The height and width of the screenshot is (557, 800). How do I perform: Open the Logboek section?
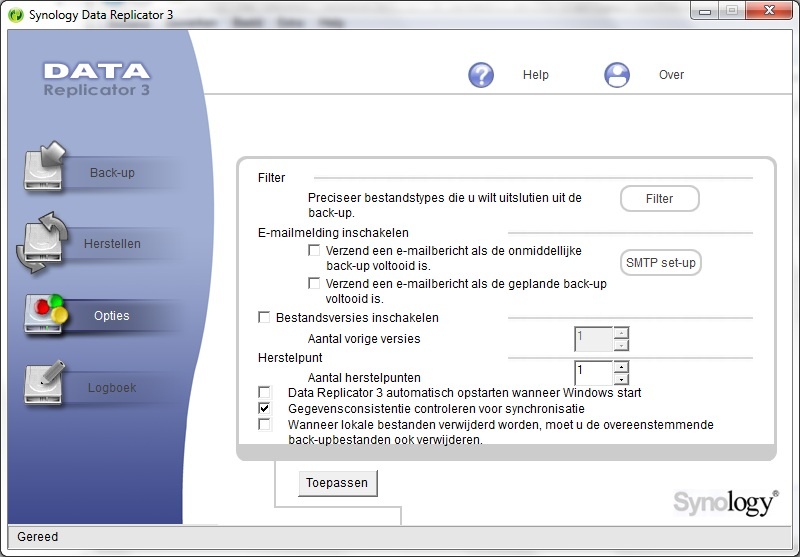click(x=112, y=388)
